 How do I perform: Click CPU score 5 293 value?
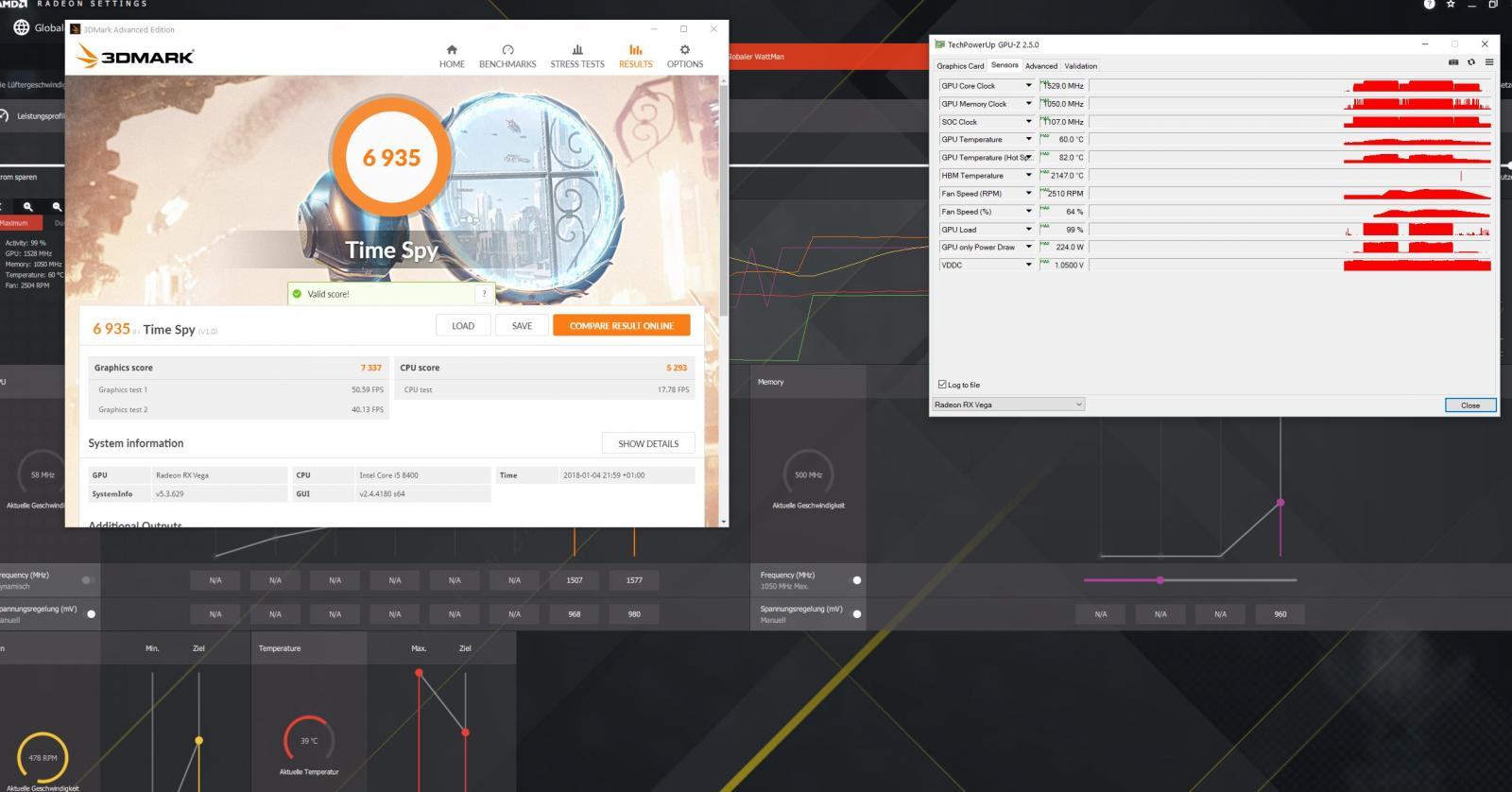click(677, 368)
